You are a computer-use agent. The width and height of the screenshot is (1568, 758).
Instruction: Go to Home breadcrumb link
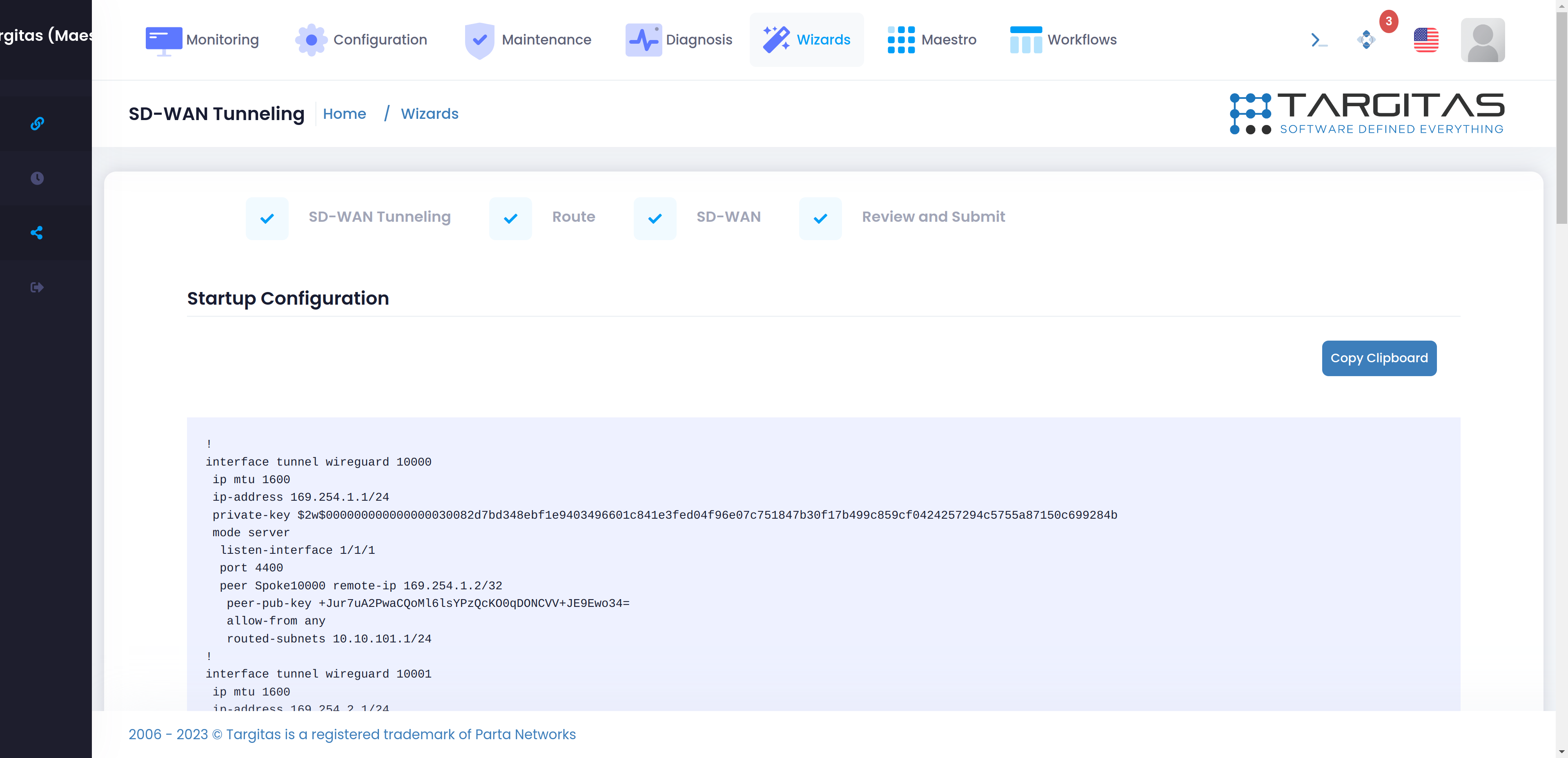tap(345, 114)
